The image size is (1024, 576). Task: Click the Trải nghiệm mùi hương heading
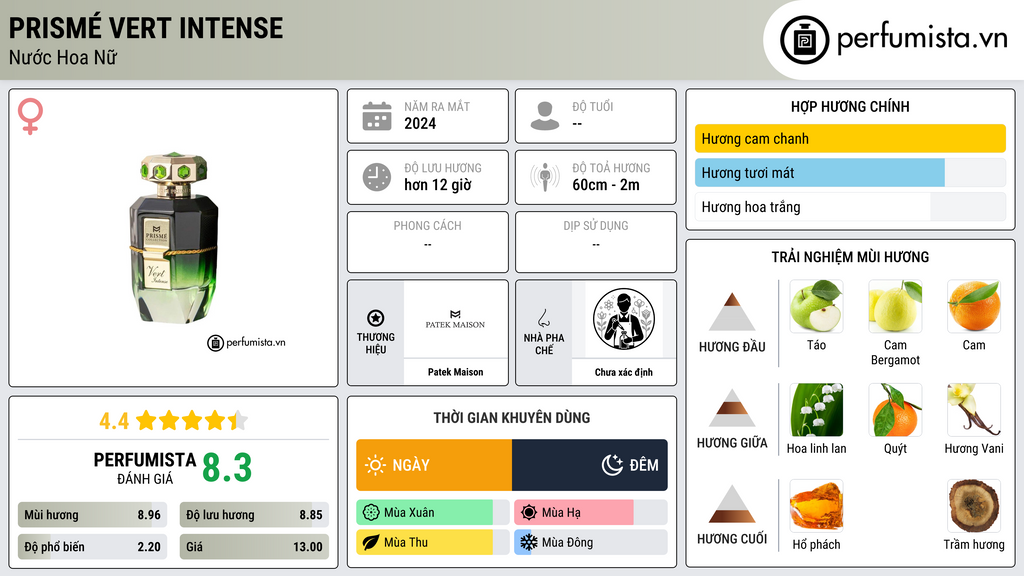850,257
